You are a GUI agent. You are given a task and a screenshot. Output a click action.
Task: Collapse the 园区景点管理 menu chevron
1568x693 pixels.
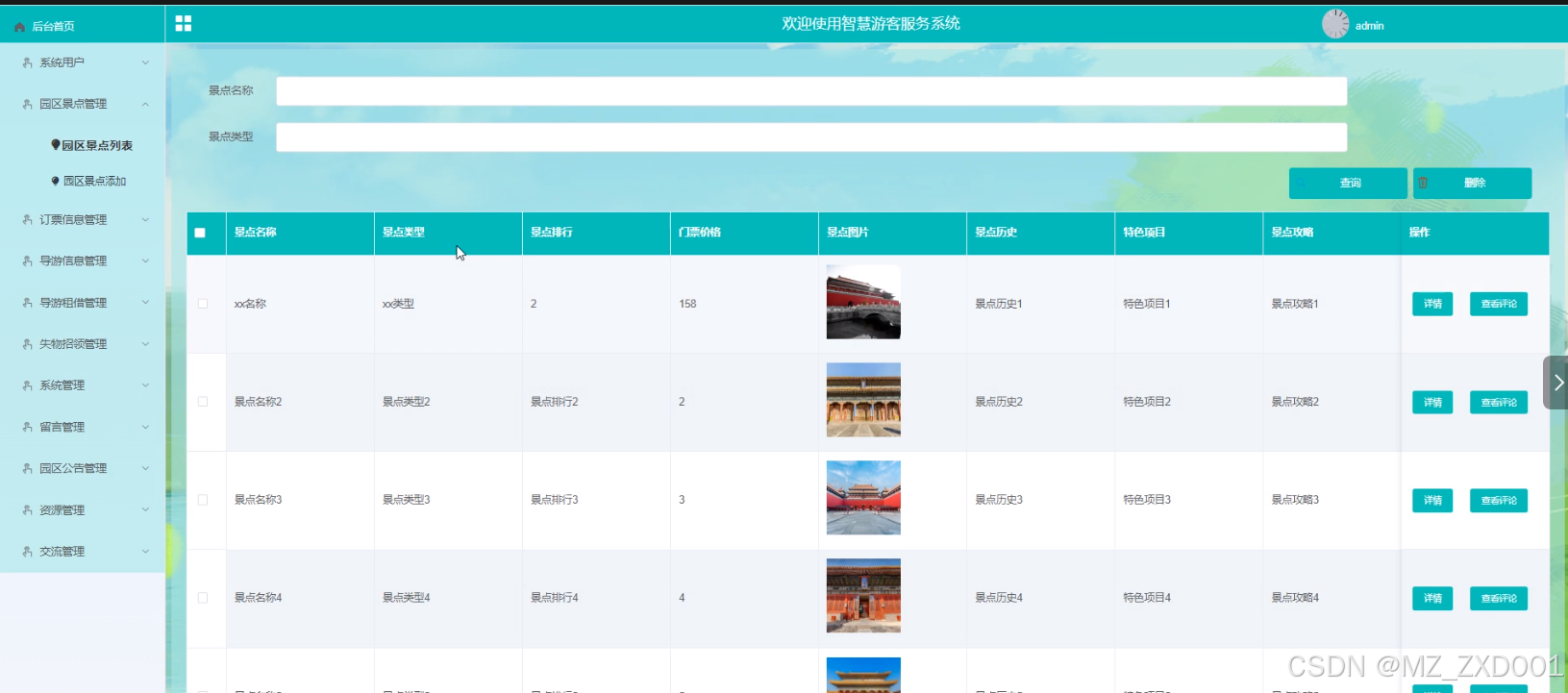145,104
